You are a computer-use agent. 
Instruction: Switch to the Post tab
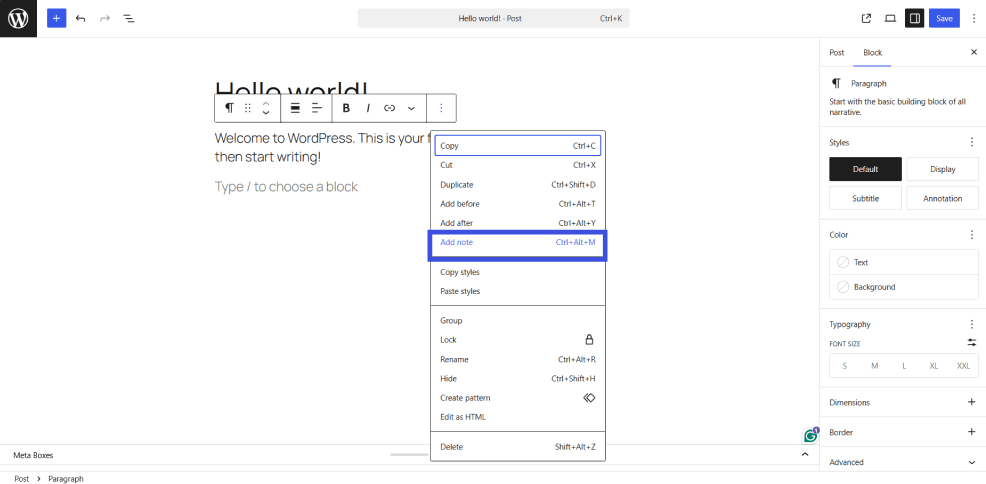[836, 53]
